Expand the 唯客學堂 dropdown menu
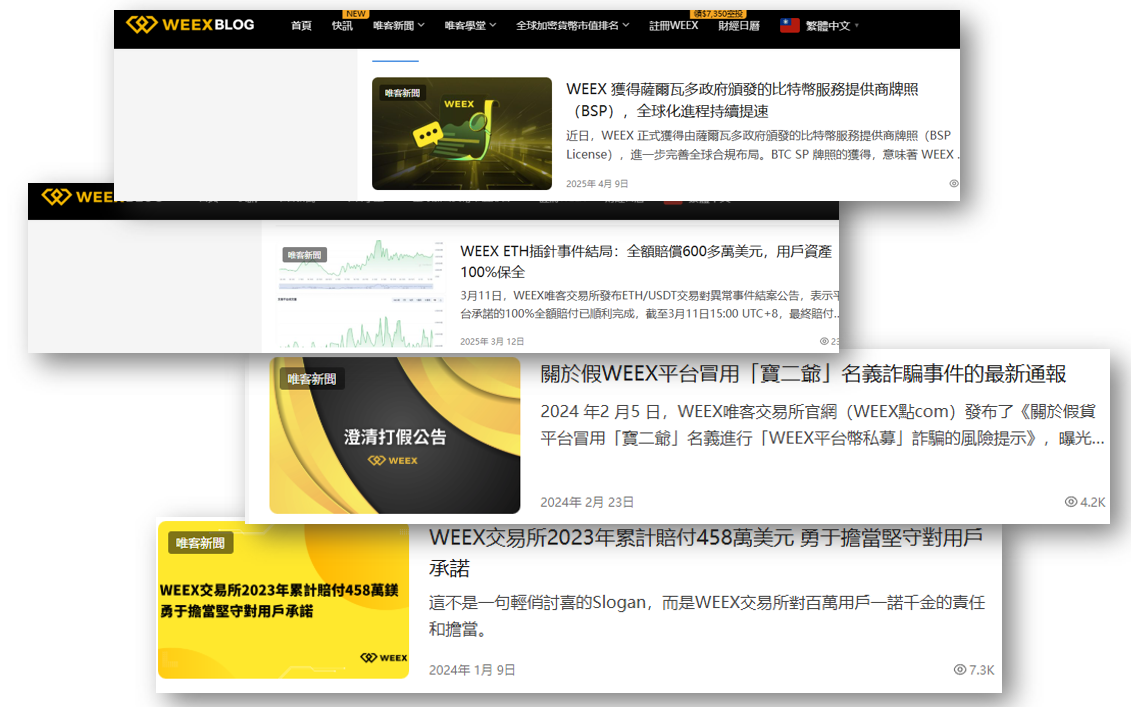Screen dimensions: 1131x707 click(x=470, y=25)
